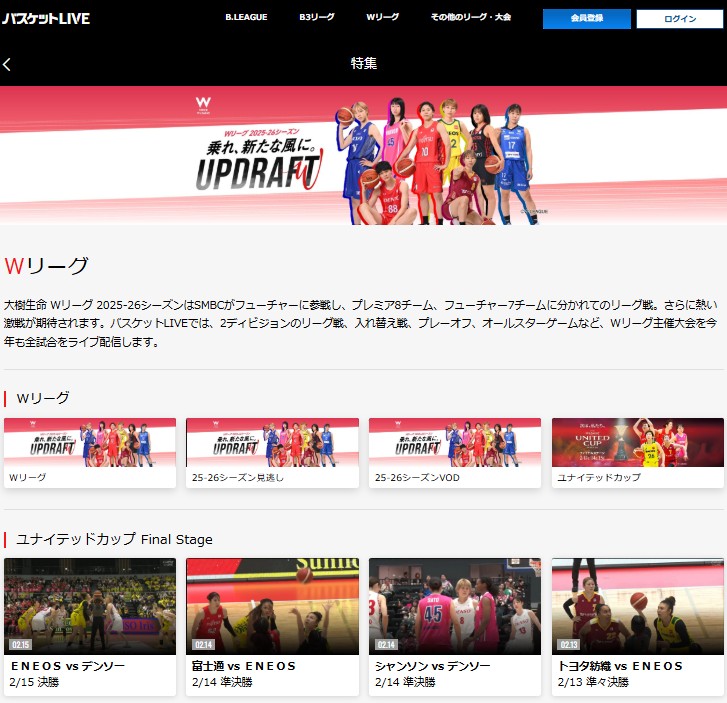Open the Wリーグ menu in top navigation
This screenshot has width=727, height=703.
tap(383, 17)
